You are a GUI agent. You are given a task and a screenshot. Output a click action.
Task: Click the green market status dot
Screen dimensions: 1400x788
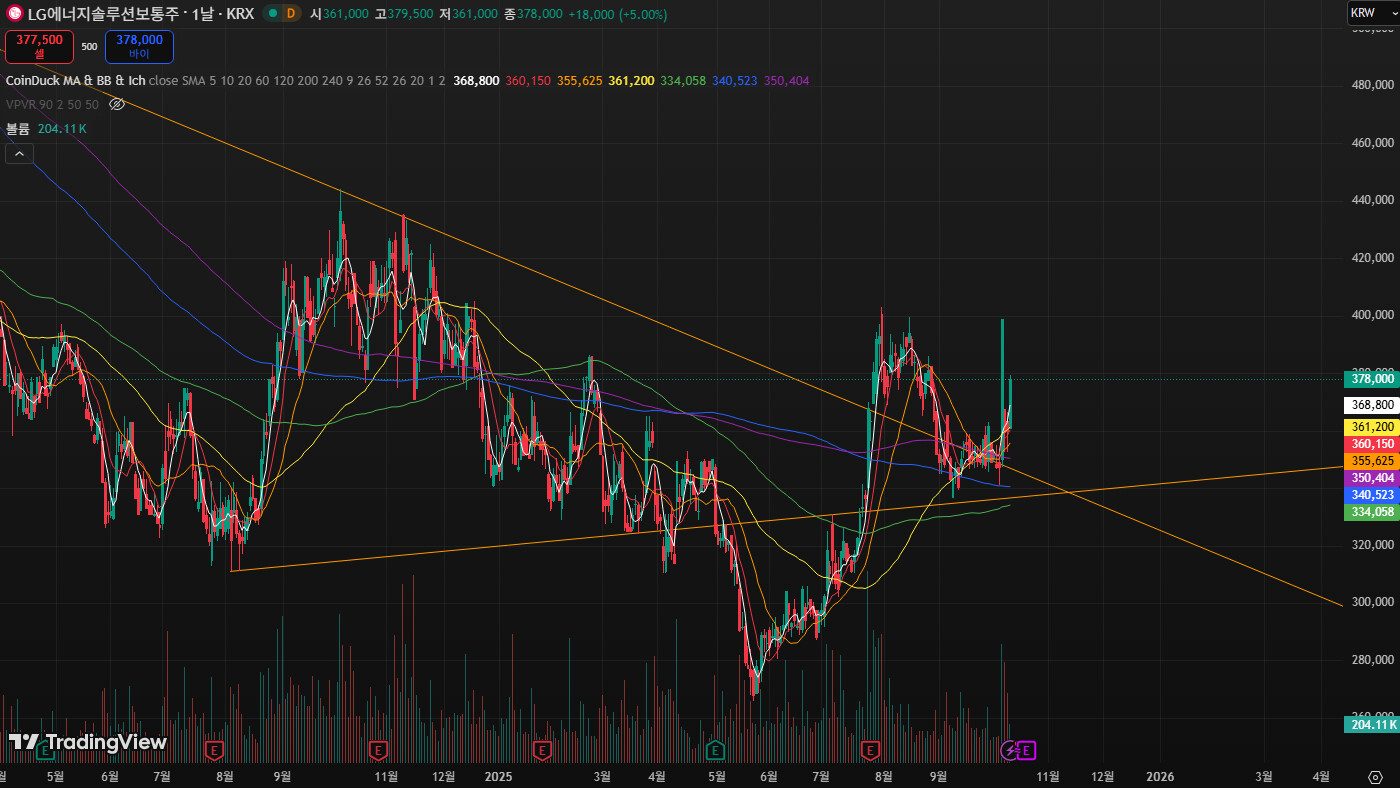[271, 14]
